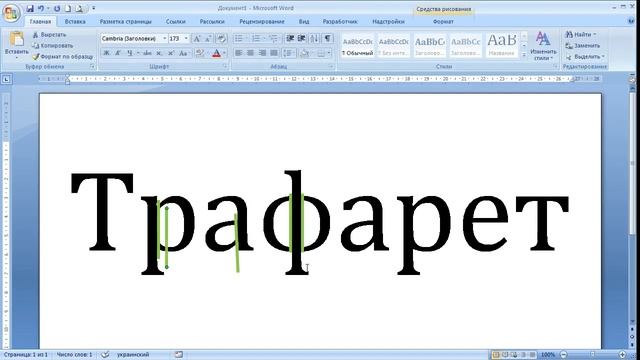Open the Рассылки tab
The height and width of the screenshot is (360, 640).
tap(212, 22)
